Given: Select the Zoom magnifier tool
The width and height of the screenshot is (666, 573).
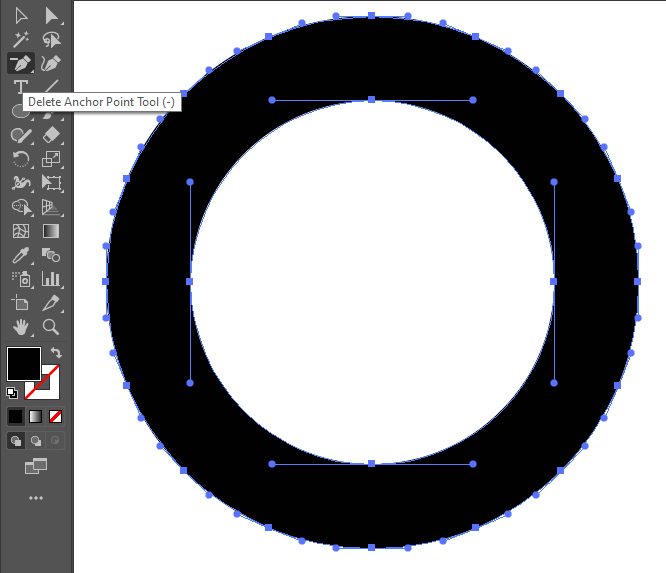Looking at the screenshot, I should pyautogui.click(x=51, y=327).
